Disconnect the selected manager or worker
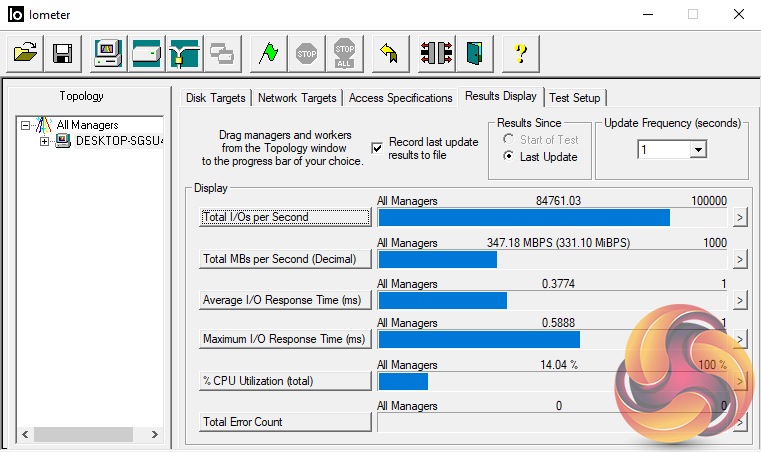The image size is (761, 452). point(436,53)
